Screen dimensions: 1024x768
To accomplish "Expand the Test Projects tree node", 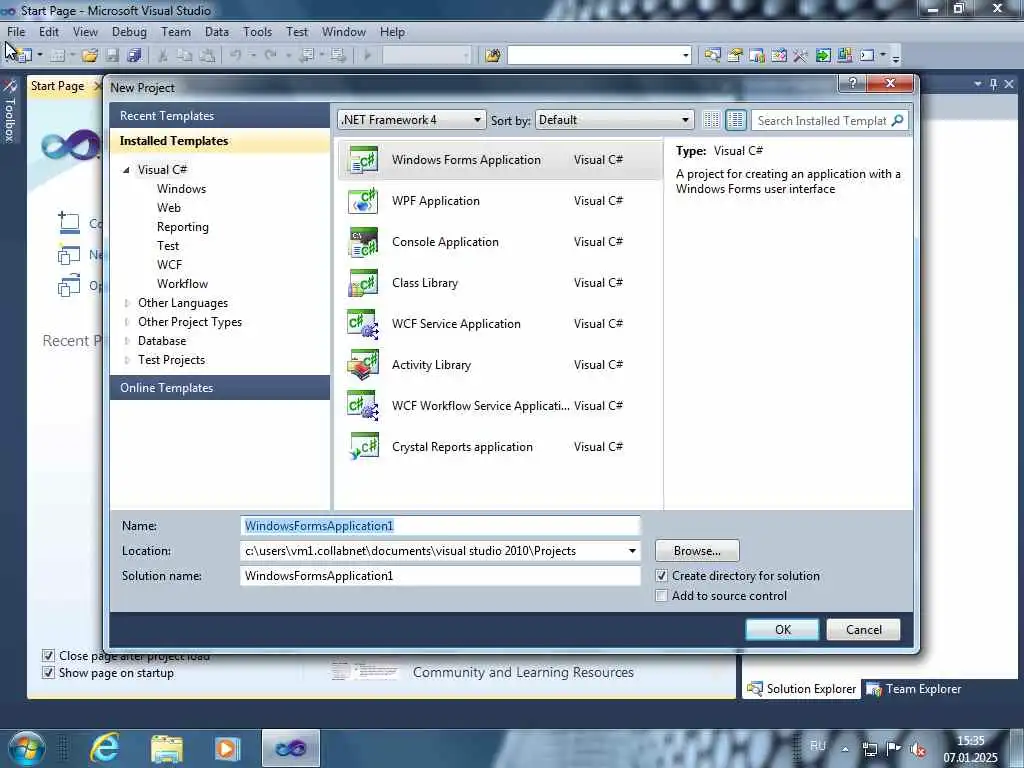I will pos(127,360).
